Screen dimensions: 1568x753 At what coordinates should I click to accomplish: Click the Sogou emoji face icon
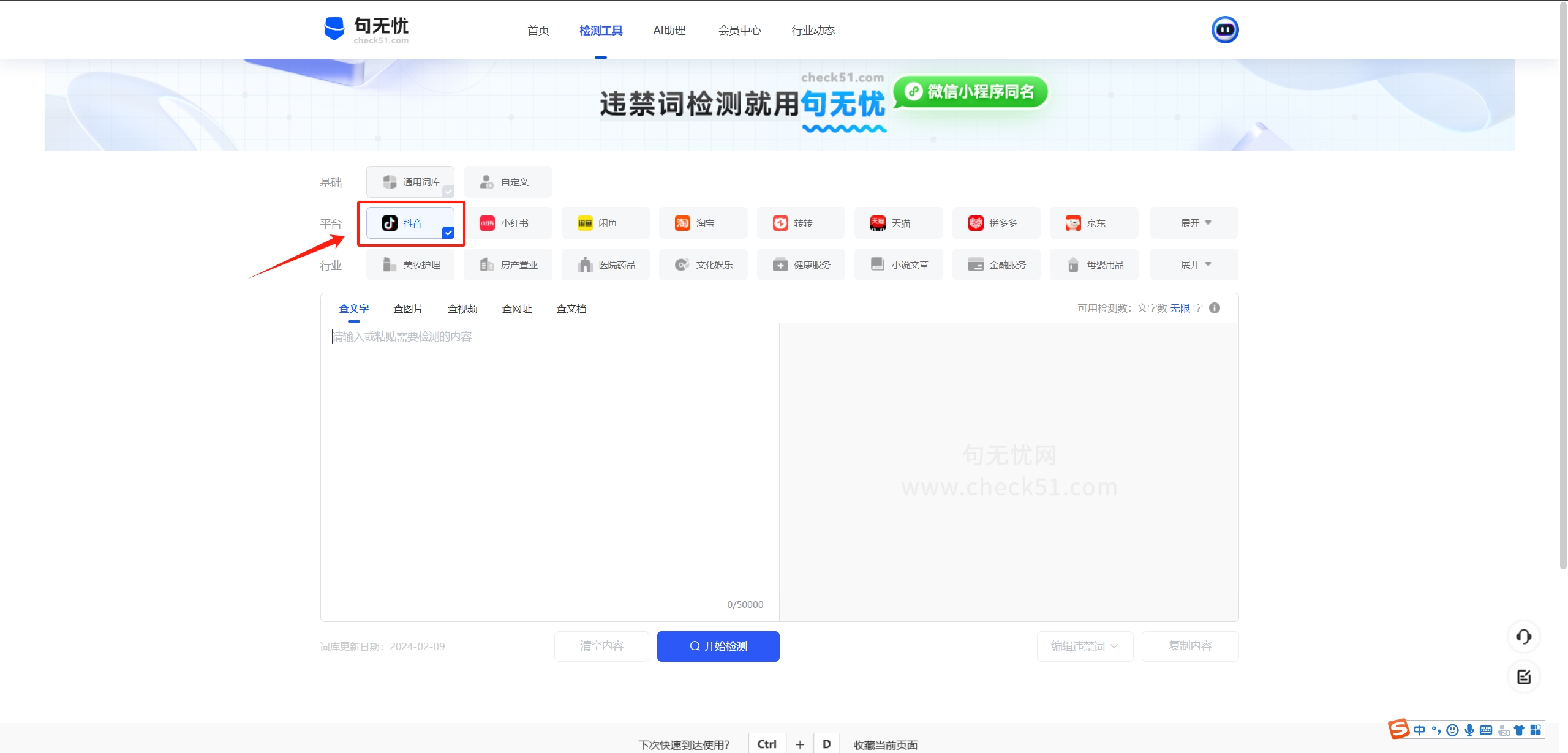pyautogui.click(x=1452, y=730)
